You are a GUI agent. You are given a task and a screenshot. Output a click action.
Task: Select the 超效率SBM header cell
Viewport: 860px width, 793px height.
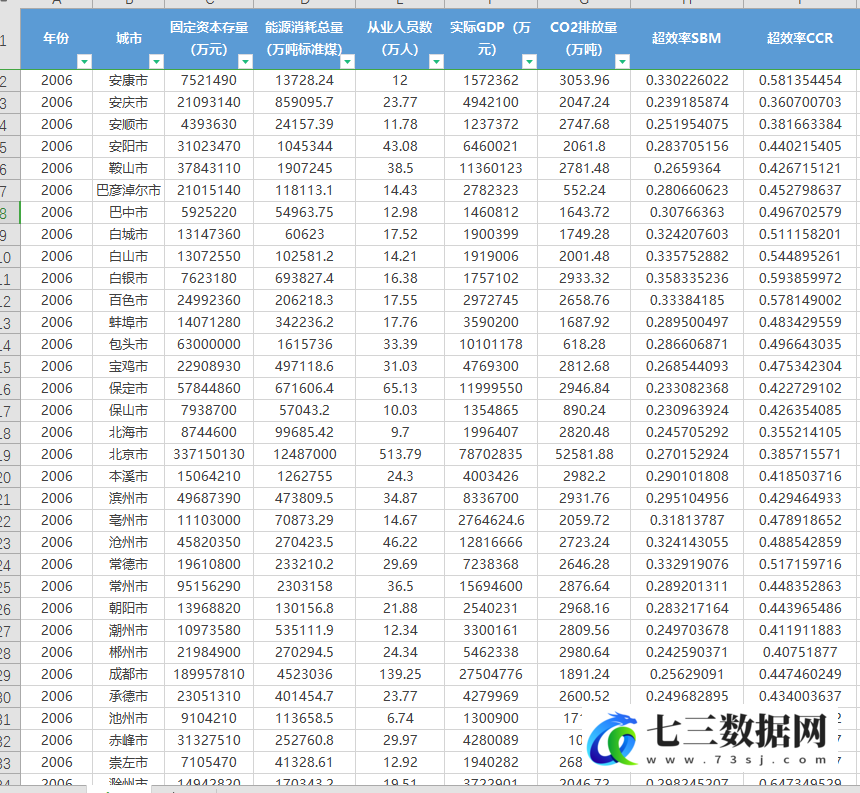[x=687, y=38]
